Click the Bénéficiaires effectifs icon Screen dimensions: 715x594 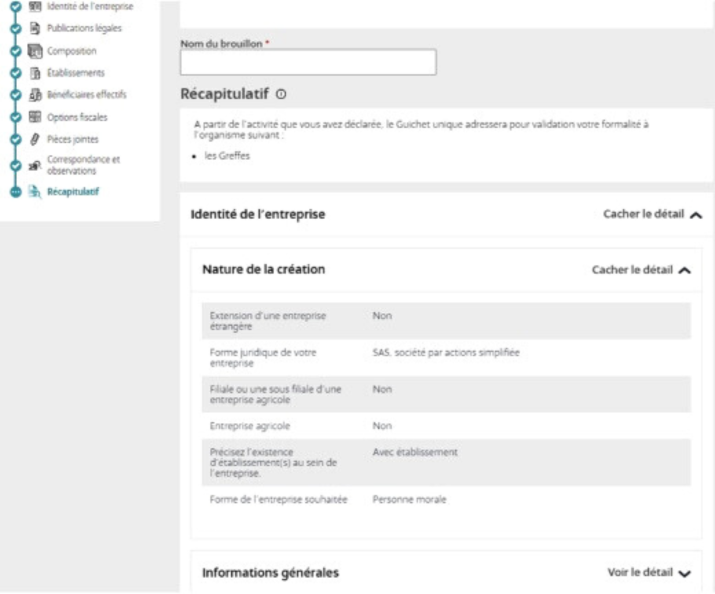(x=35, y=95)
